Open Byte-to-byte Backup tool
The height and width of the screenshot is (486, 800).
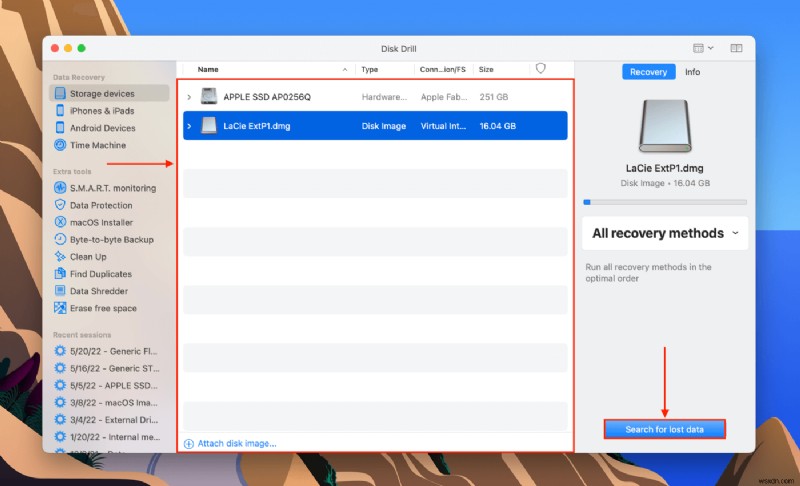click(x=111, y=240)
